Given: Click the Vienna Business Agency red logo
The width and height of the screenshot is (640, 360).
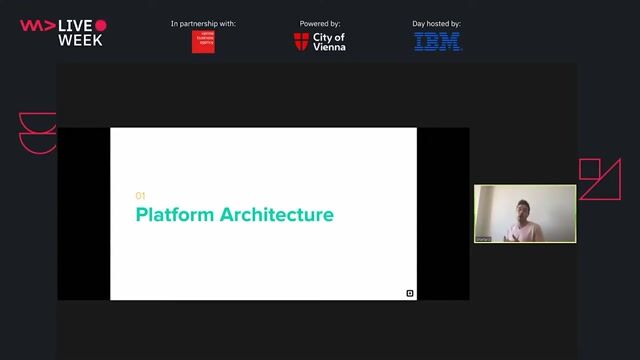Looking at the screenshot, I should point(203,42).
